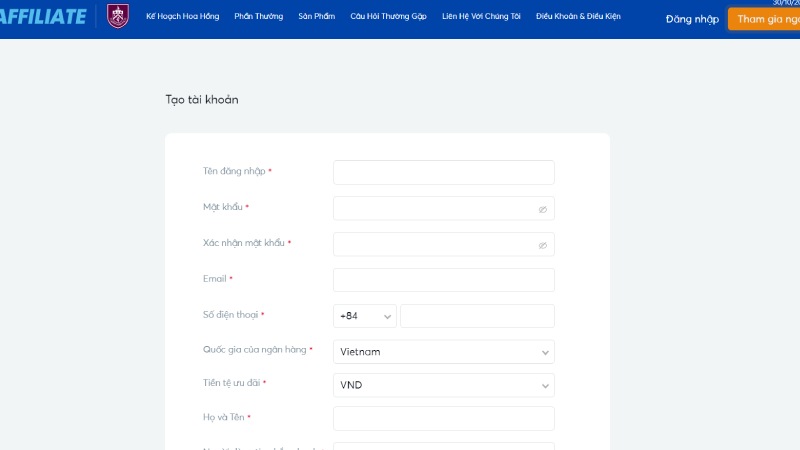This screenshot has height=450, width=800.
Task: Click into the Mật khẩu password field
Action: [x=433, y=208]
